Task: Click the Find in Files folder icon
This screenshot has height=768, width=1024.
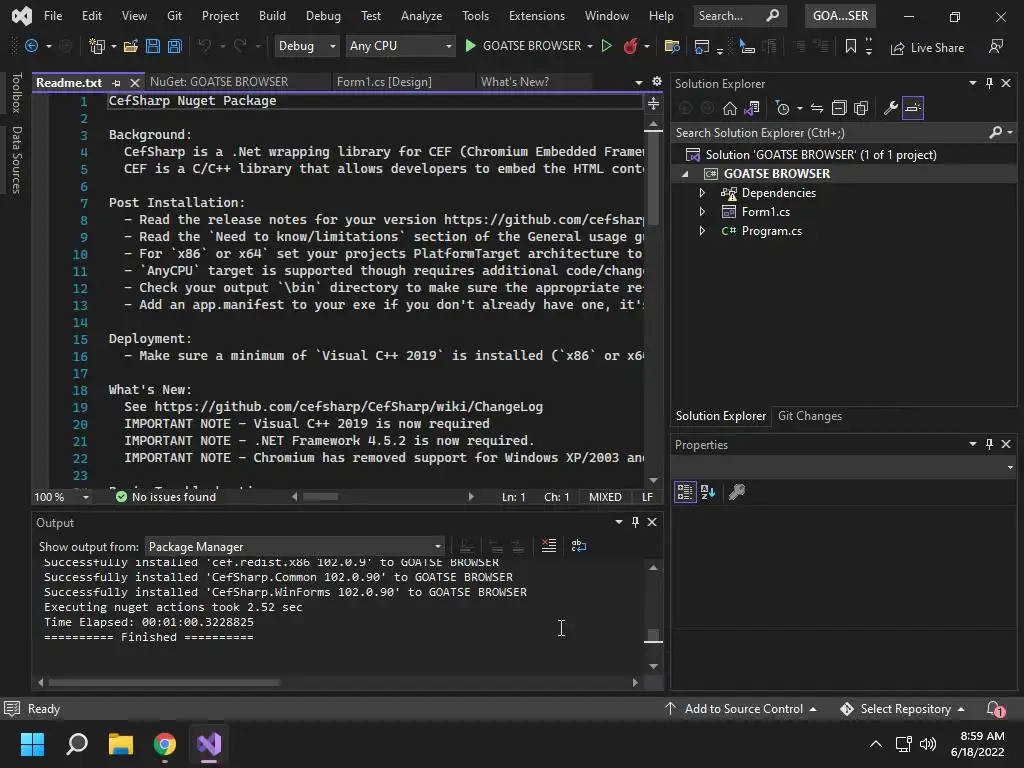Action: point(671,46)
